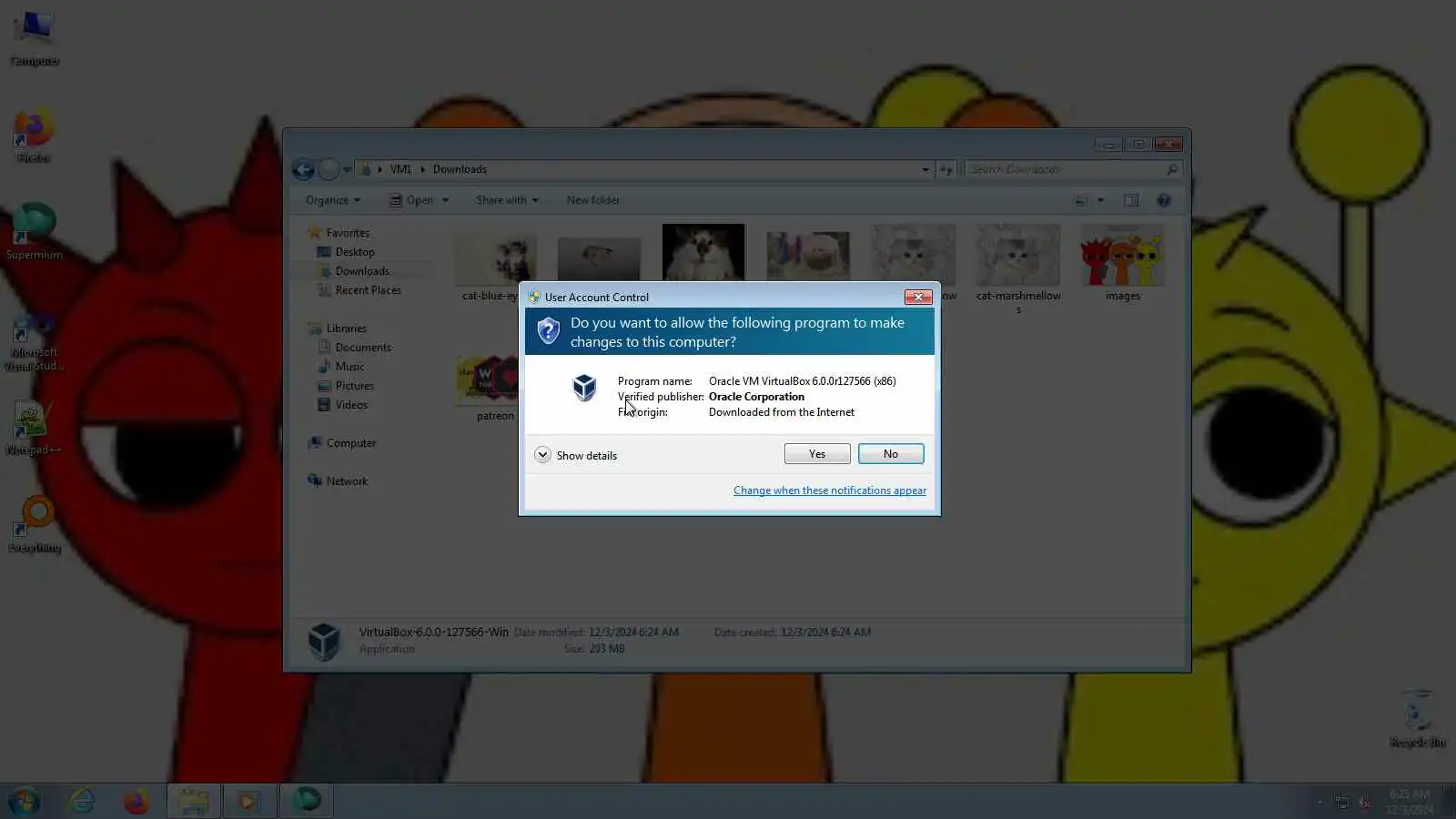Expand Show details in the UAC dialog
Viewport: 1456px width, 819px height.
[576, 455]
